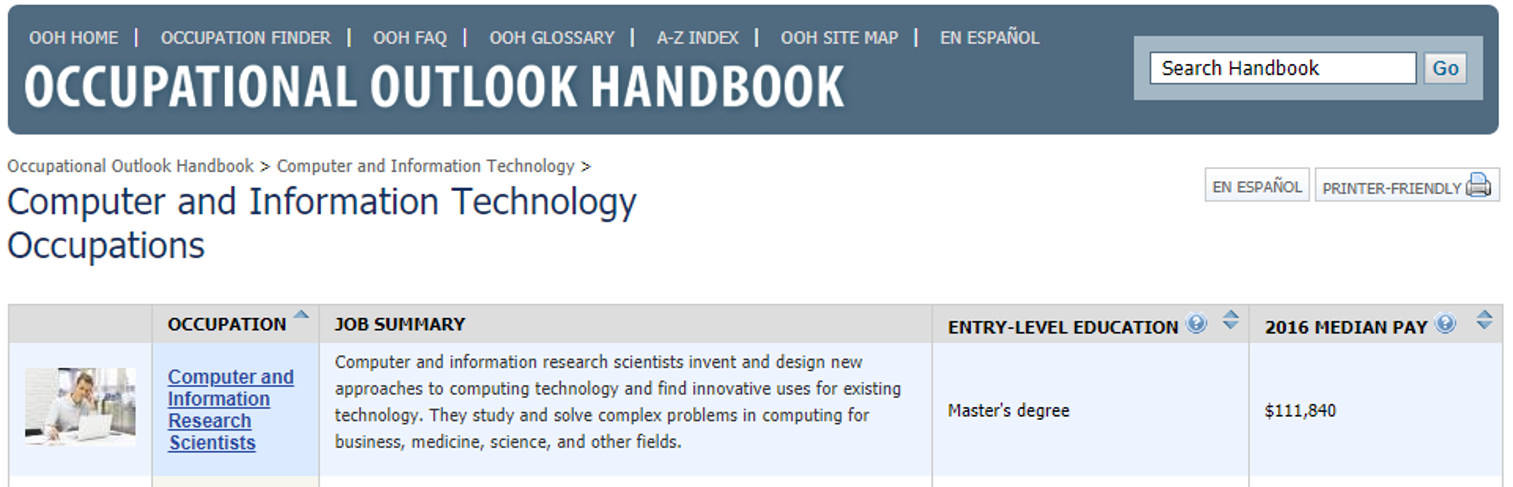Image resolution: width=1513 pixels, height=487 pixels.
Task: Open OOH SITE MAP
Action: [x=839, y=38]
